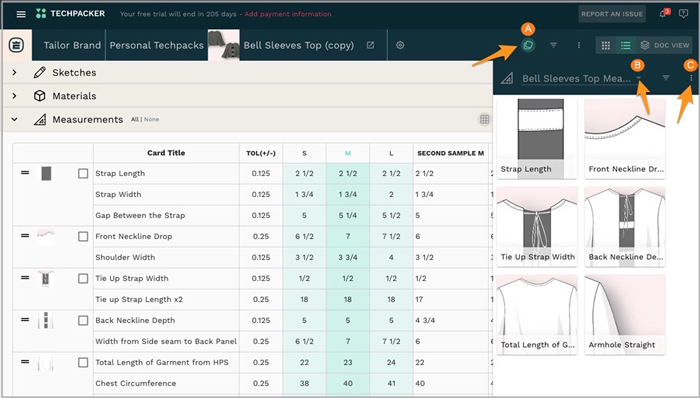The height and width of the screenshot is (398, 700).
Task: Open the Back Neckline De... card
Action: tap(625, 226)
